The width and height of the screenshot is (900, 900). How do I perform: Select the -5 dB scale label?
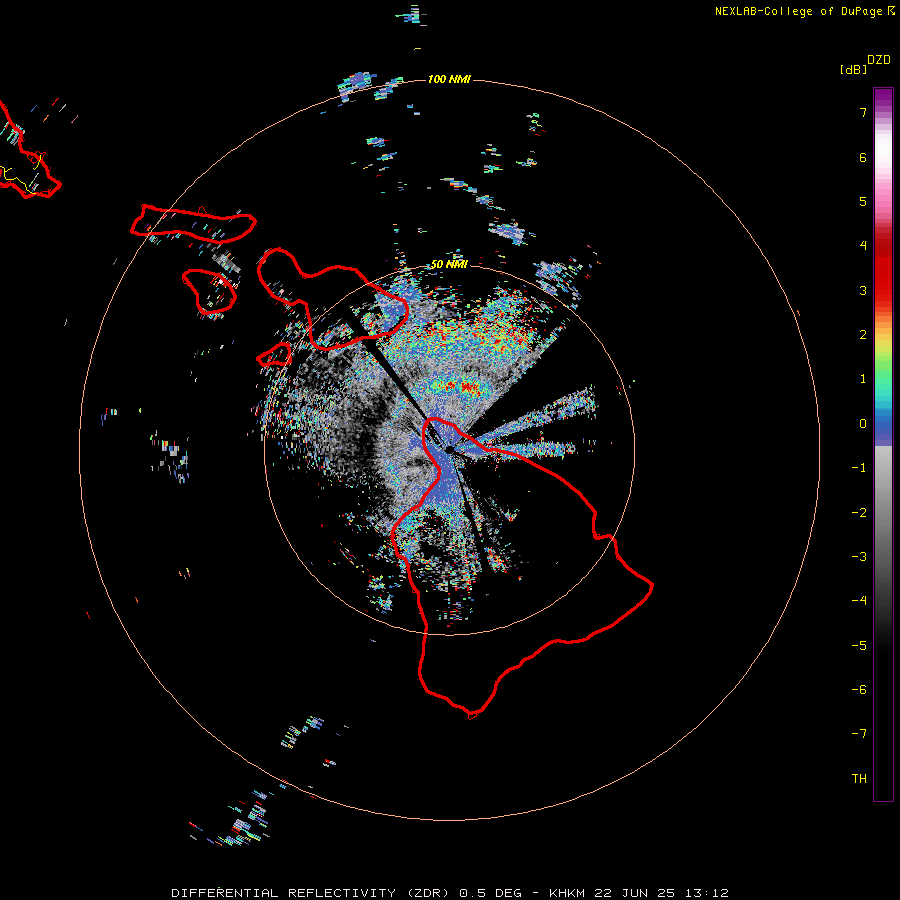pos(859,646)
